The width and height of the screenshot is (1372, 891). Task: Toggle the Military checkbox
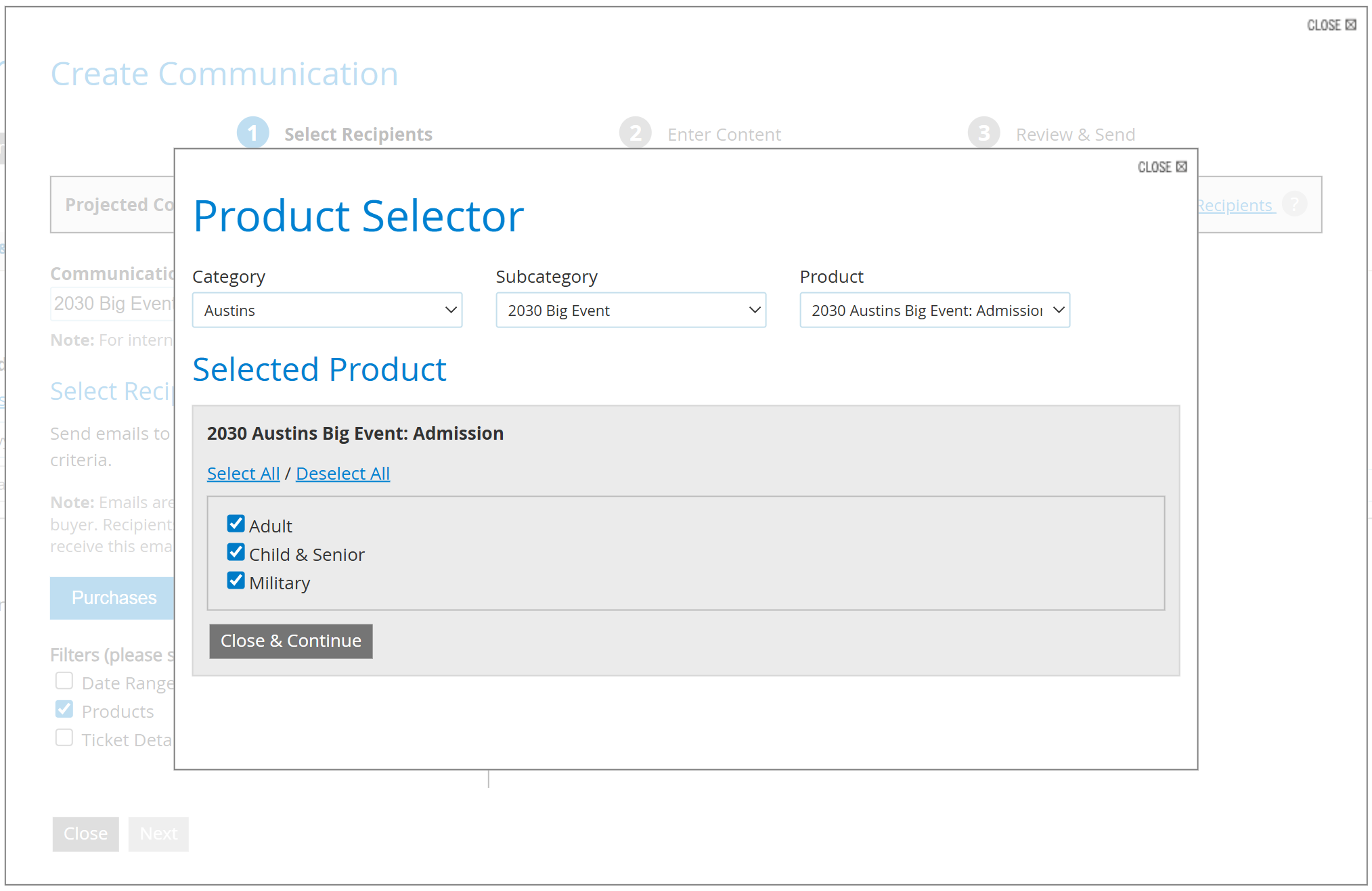(x=236, y=581)
